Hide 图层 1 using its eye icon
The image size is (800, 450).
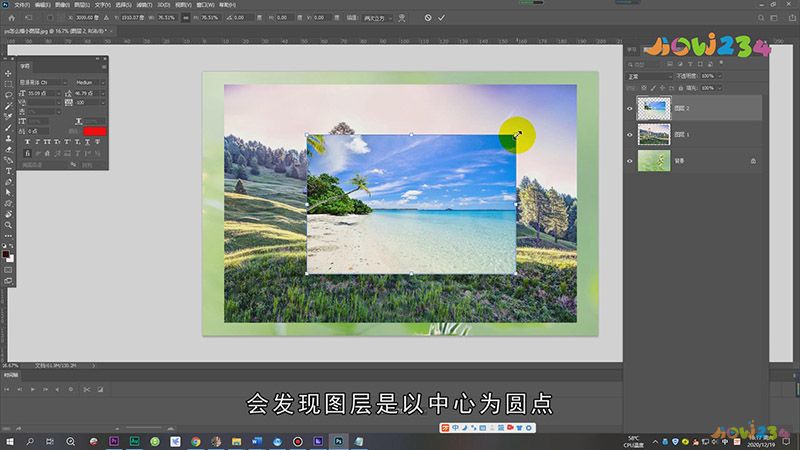click(x=630, y=135)
